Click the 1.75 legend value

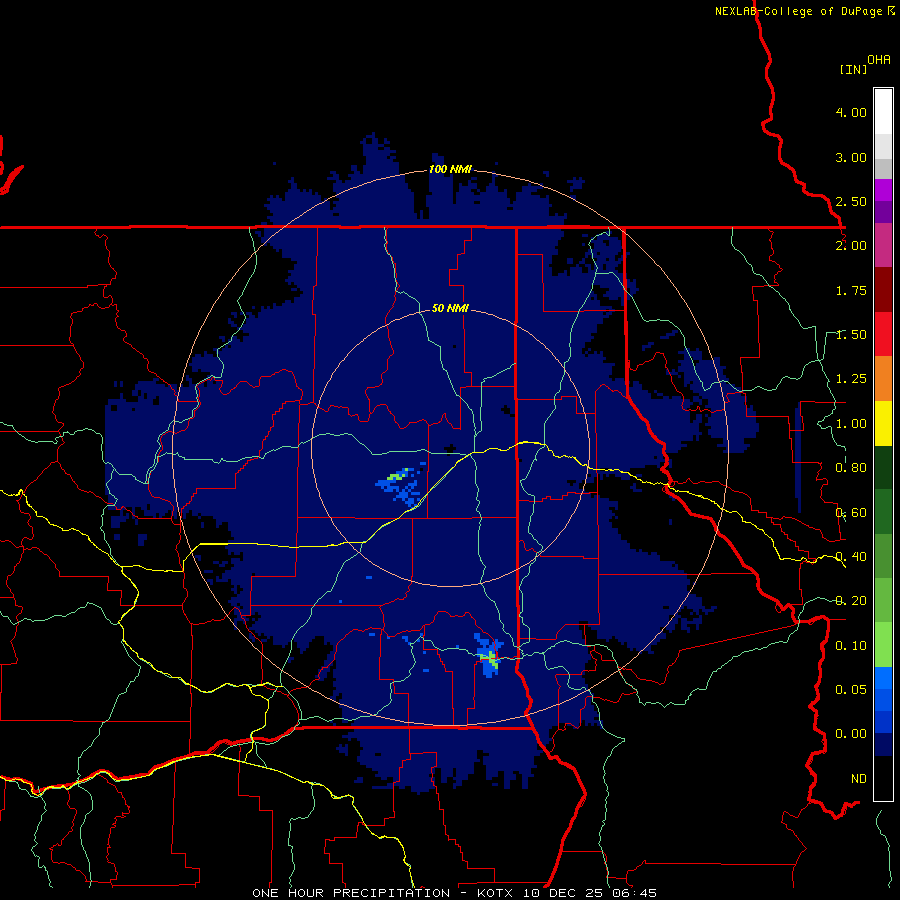point(851,290)
